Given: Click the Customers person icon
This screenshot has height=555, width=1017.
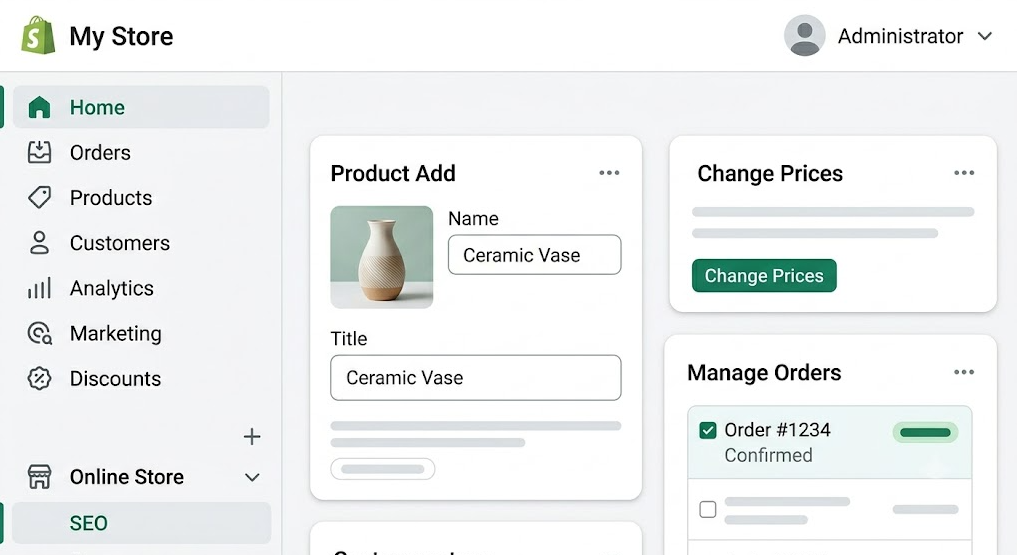Looking at the screenshot, I should tap(40, 242).
